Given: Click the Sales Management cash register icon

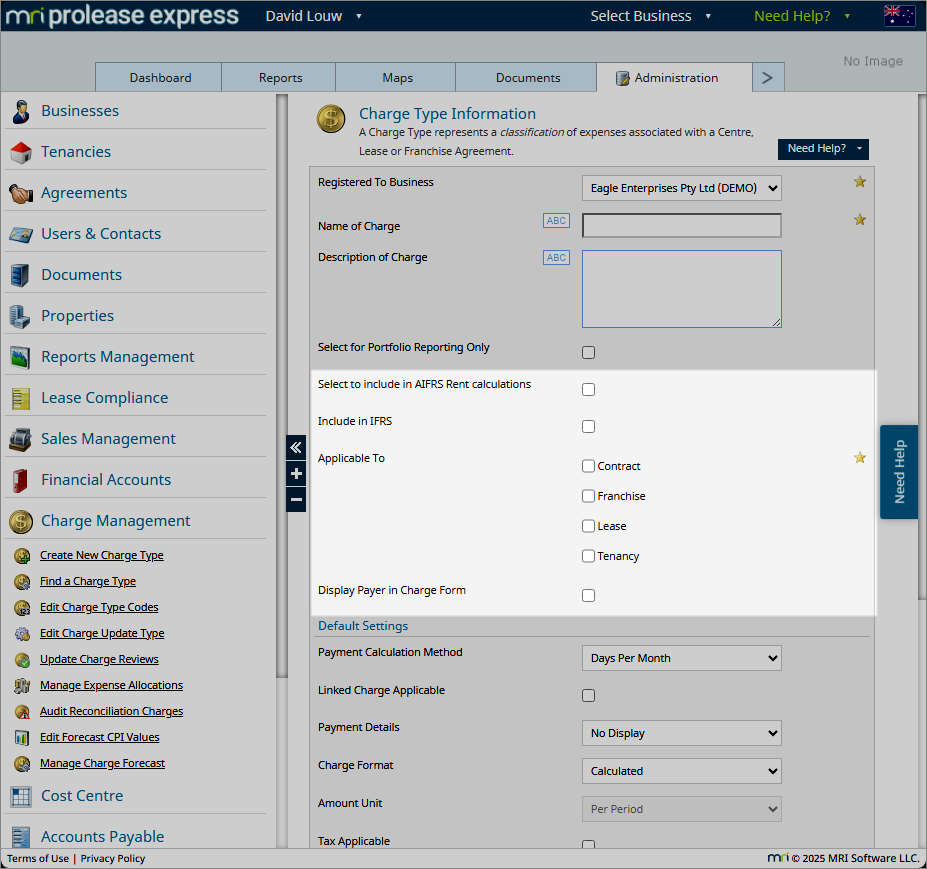Looking at the screenshot, I should click(21, 439).
